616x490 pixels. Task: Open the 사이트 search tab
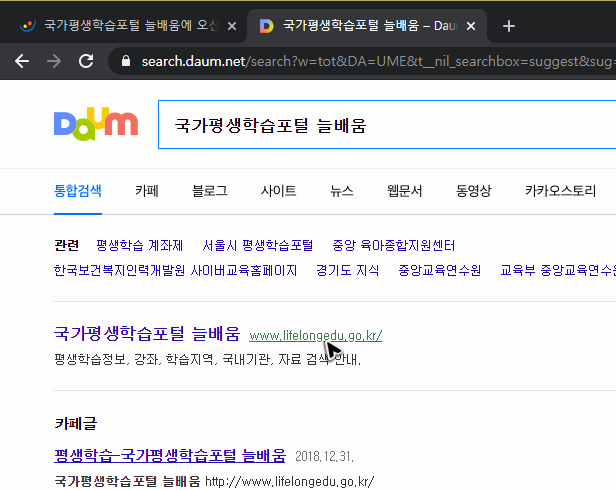click(278, 191)
